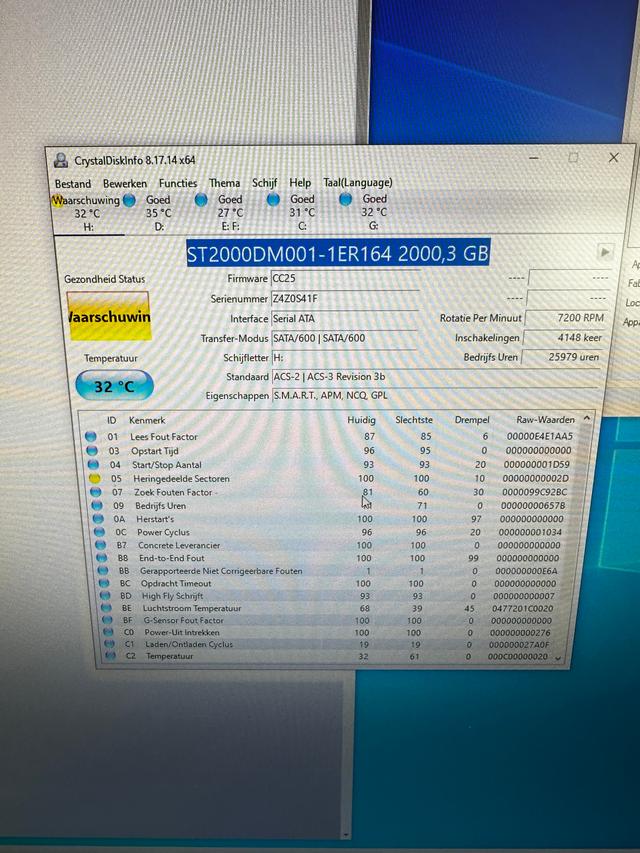
Task: Click the blue status dot for Lees Fout Factor
Action: tap(91, 437)
